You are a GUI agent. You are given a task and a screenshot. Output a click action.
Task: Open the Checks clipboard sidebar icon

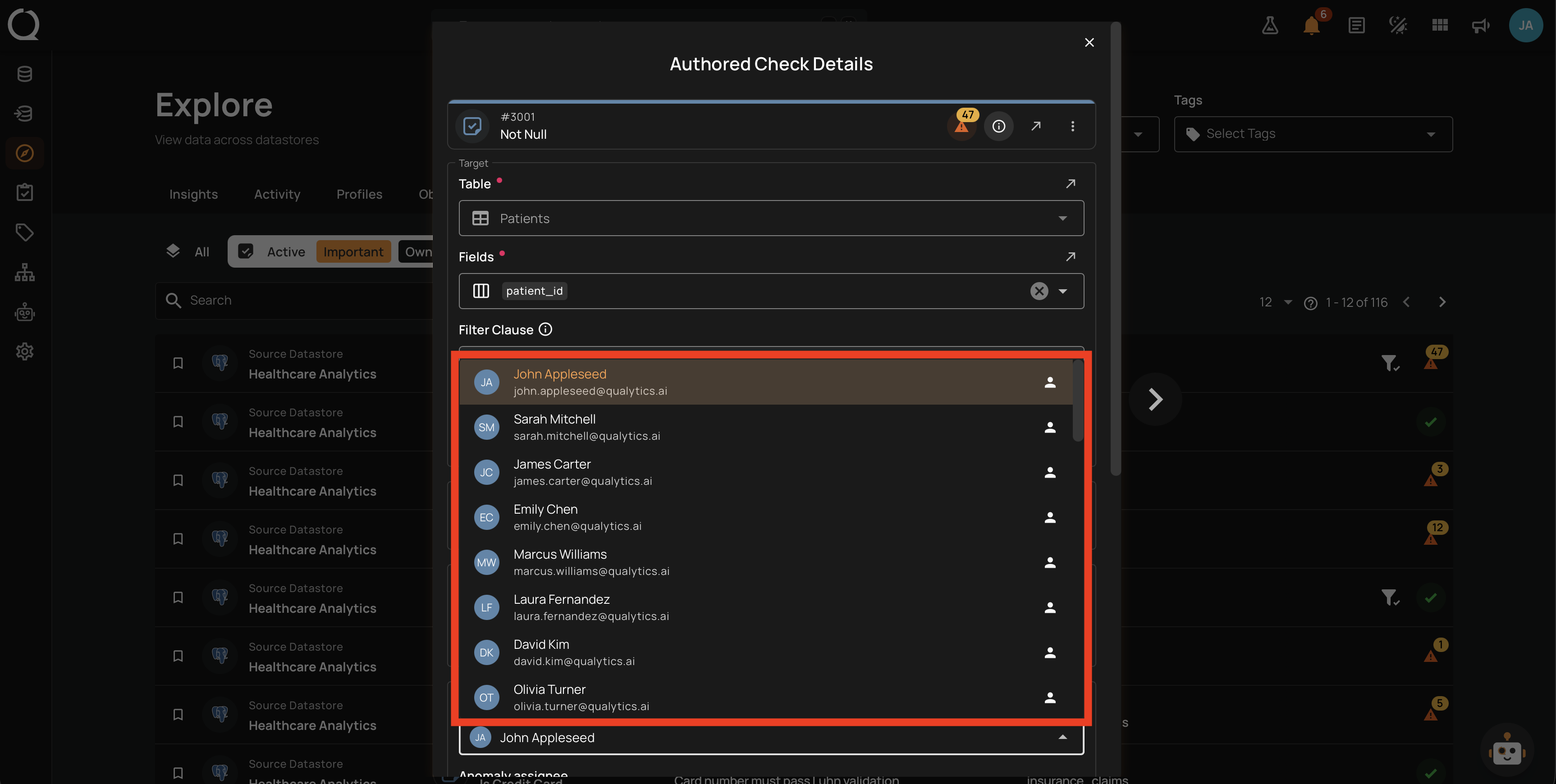(x=25, y=193)
